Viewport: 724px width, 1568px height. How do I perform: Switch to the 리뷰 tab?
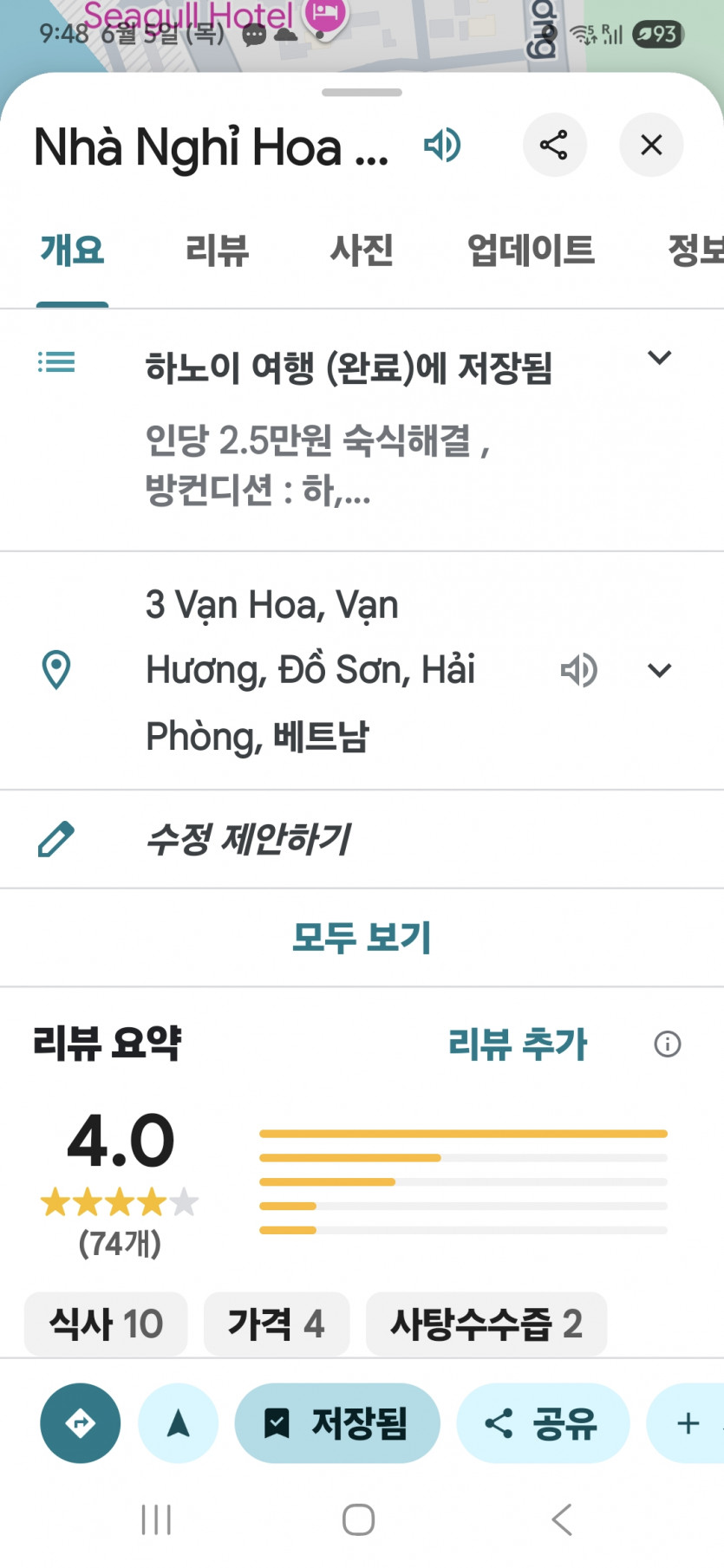pos(217,250)
